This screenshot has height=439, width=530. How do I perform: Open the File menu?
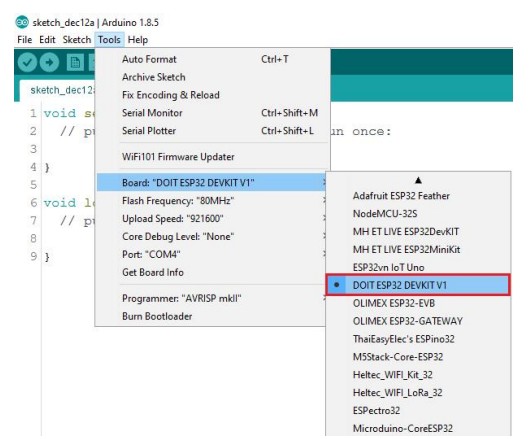click(x=25, y=40)
